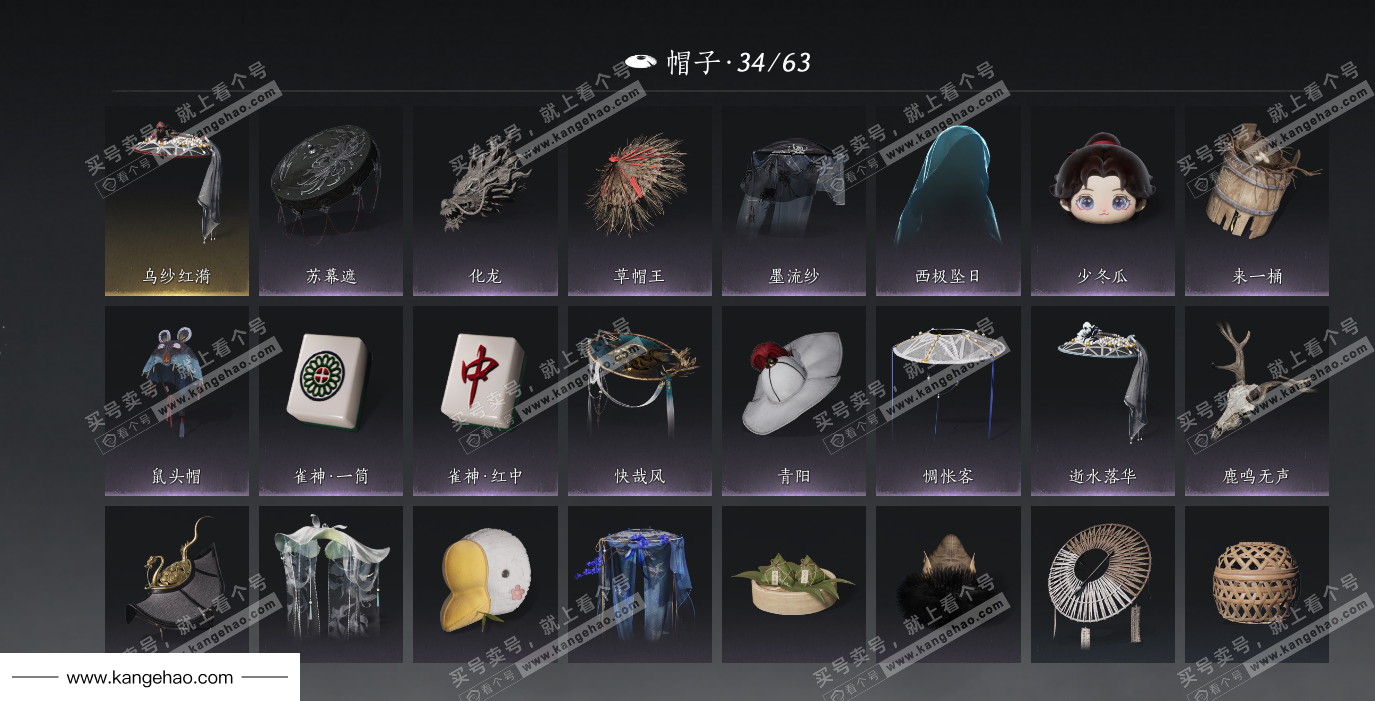
Task: Choose the yellow duck hood thumbnail
Action: (x=485, y=584)
